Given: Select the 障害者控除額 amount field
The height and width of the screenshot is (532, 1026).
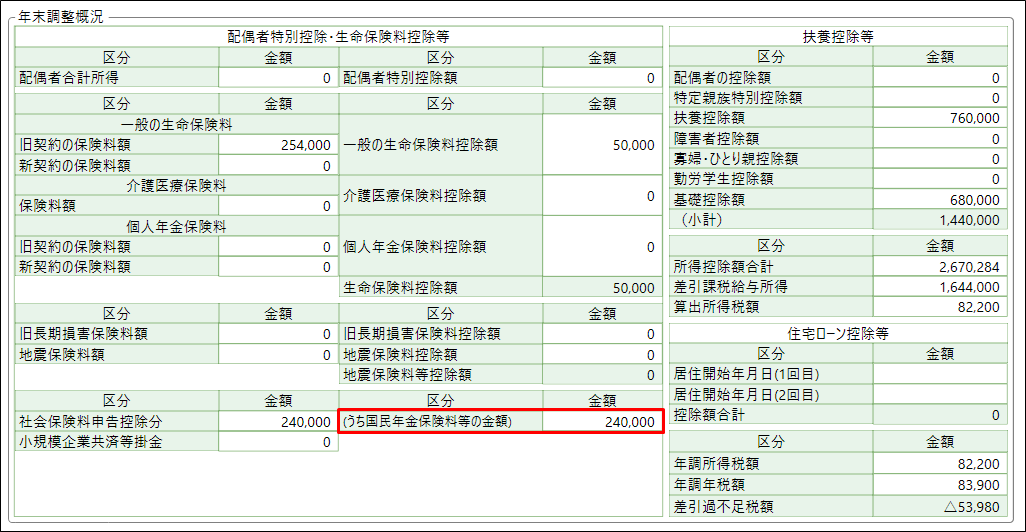Looking at the screenshot, I should (939, 138).
